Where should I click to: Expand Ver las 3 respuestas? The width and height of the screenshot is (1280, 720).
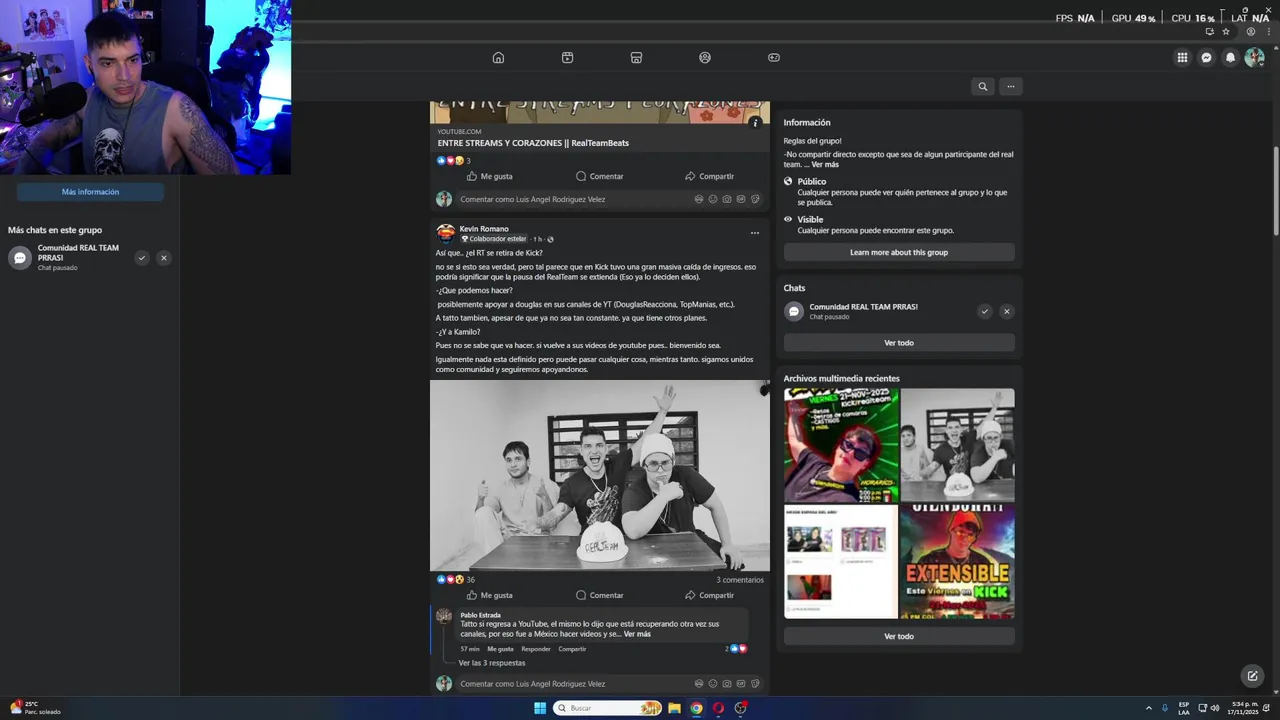tap(492, 663)
